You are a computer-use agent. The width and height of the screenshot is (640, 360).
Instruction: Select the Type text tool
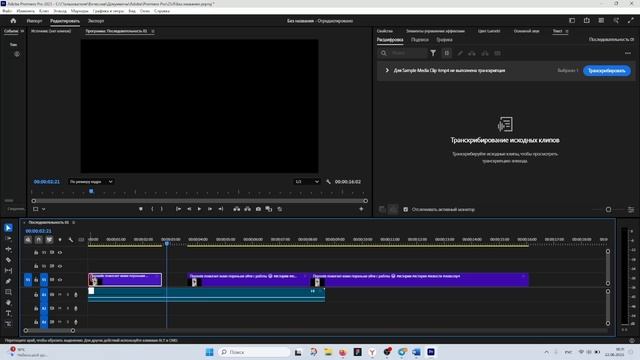(8, 313)
